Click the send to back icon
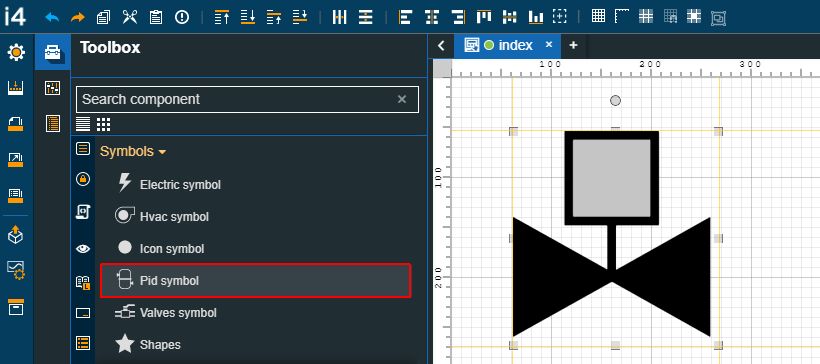 [248, 17]
